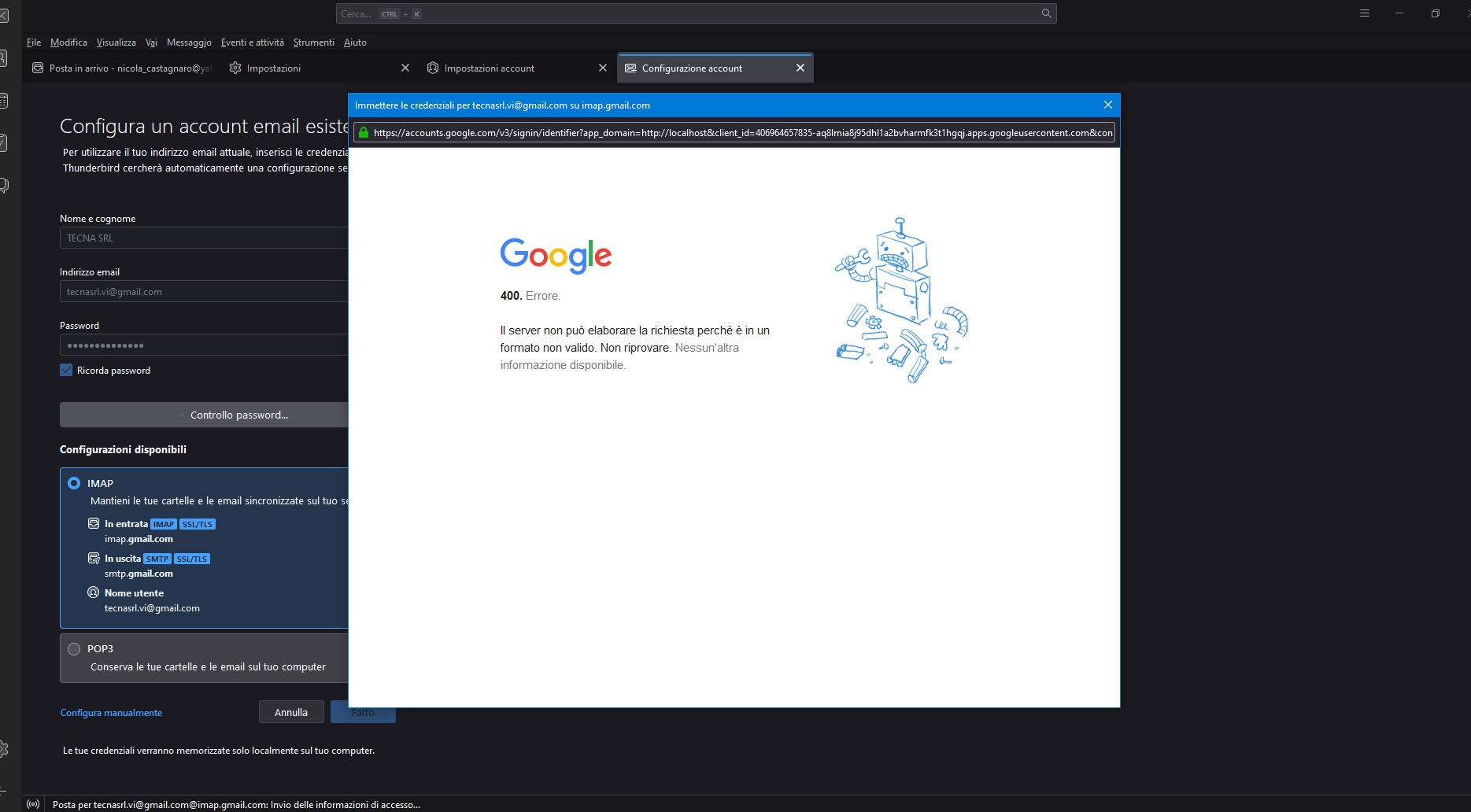Restore down the Thunderbird window
Image resolution: width=1471 pixels, height=812 pixels.
(1436, 13)
